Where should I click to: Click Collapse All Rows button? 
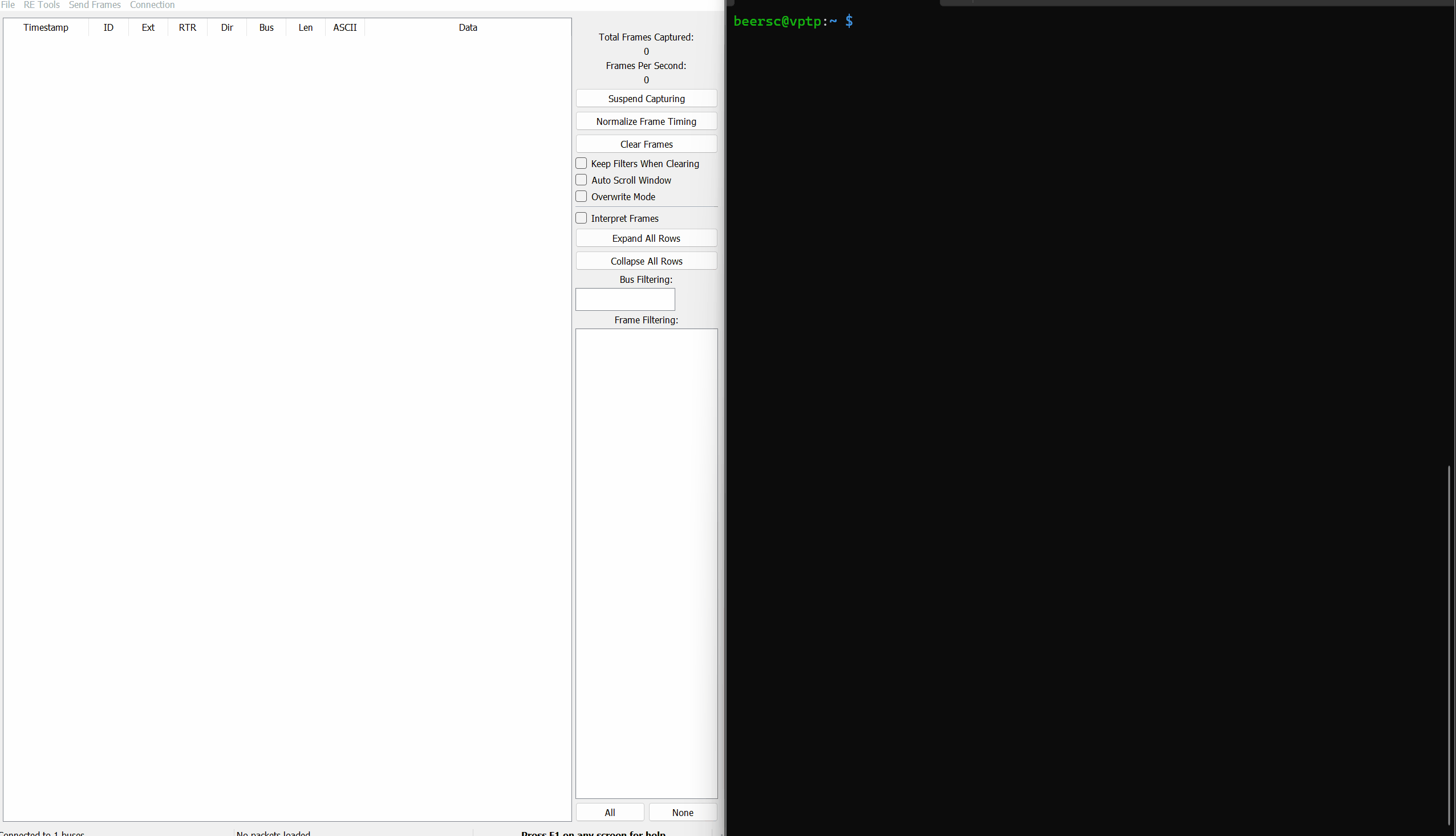(x=646, y=261)
